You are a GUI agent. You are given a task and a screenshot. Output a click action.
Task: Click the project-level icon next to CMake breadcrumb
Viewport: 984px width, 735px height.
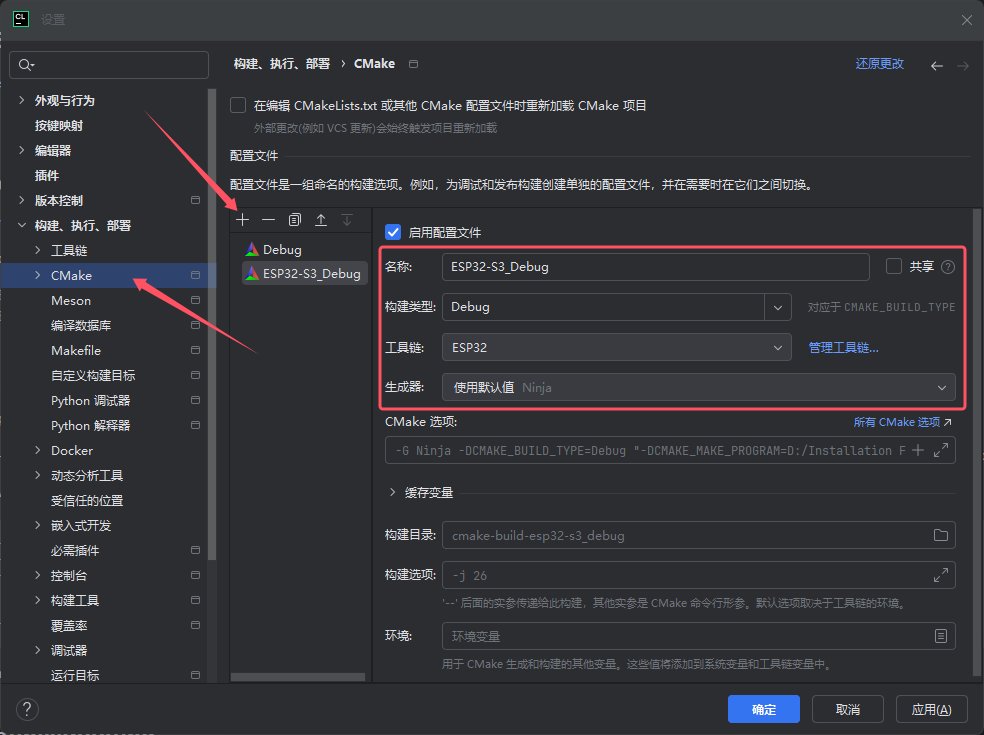pyautogui.click(x=414, y=64)
